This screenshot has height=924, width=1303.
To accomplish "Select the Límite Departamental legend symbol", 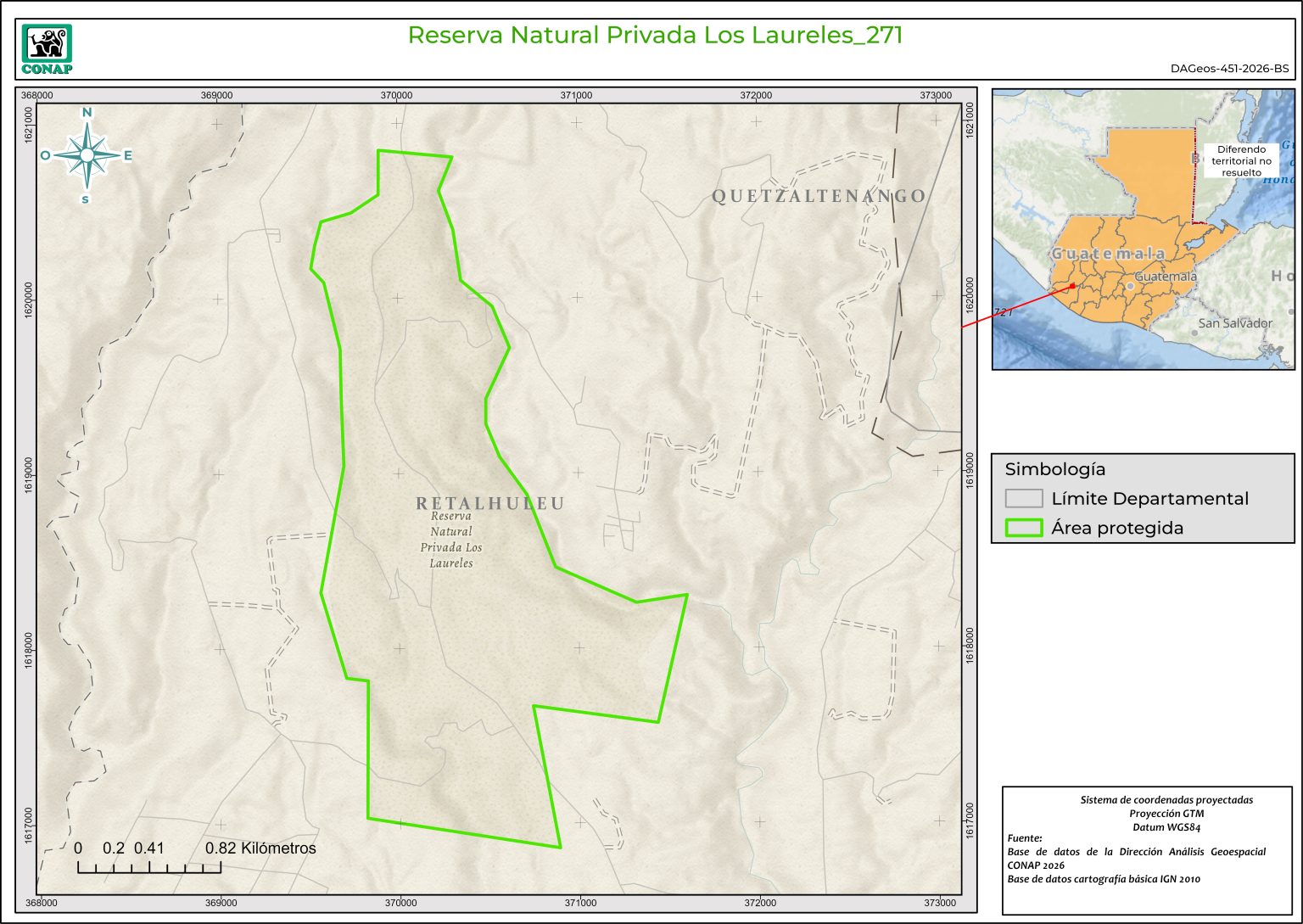I will [1023, 498].
